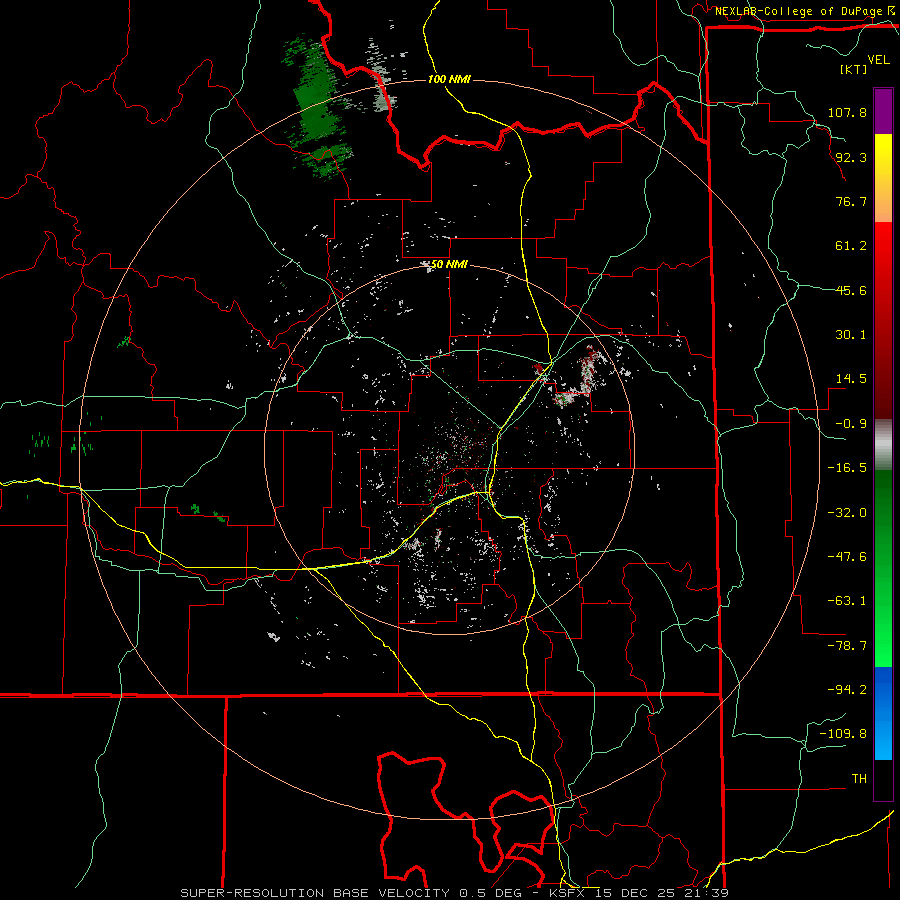This screenshot has width=900, height=900.
Task: Click the -63.1 velocity scale value
Action: pyautogui.click(x=847, y=601)
